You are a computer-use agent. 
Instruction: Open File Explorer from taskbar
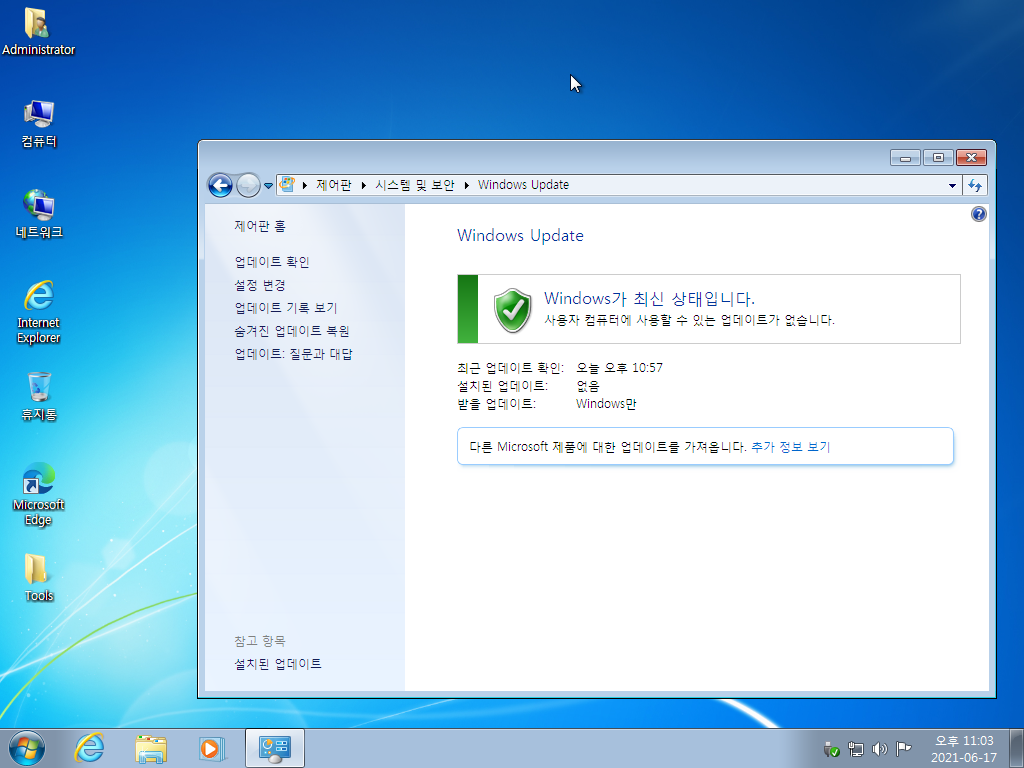(x=151, y=748)
